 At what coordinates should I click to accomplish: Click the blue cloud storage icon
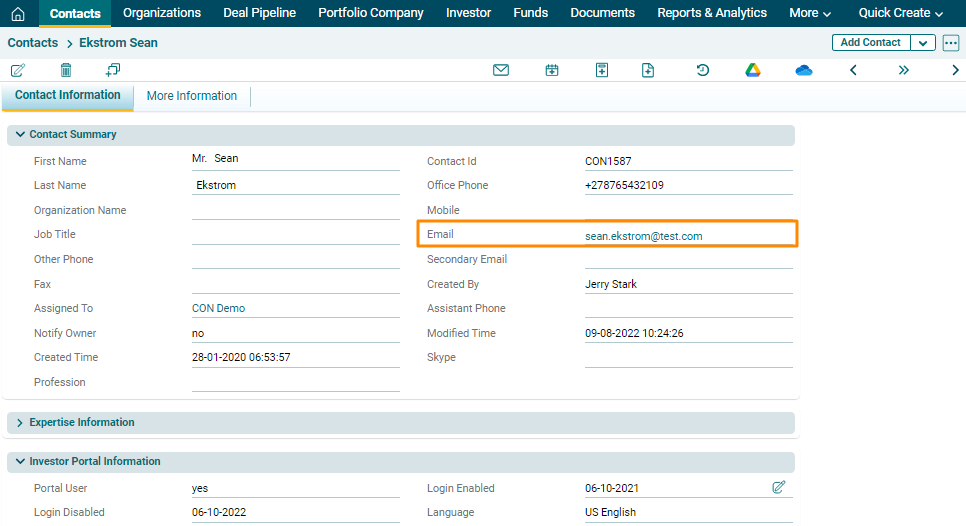[804, 70]
